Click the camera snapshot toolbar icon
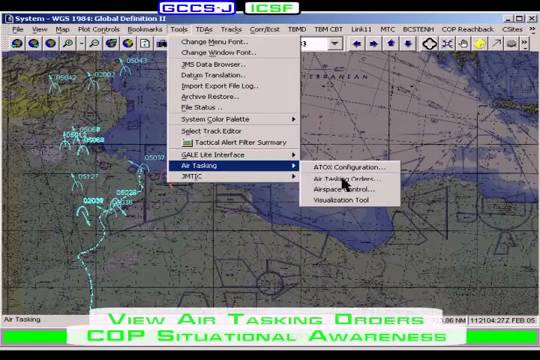 (161, 44)
